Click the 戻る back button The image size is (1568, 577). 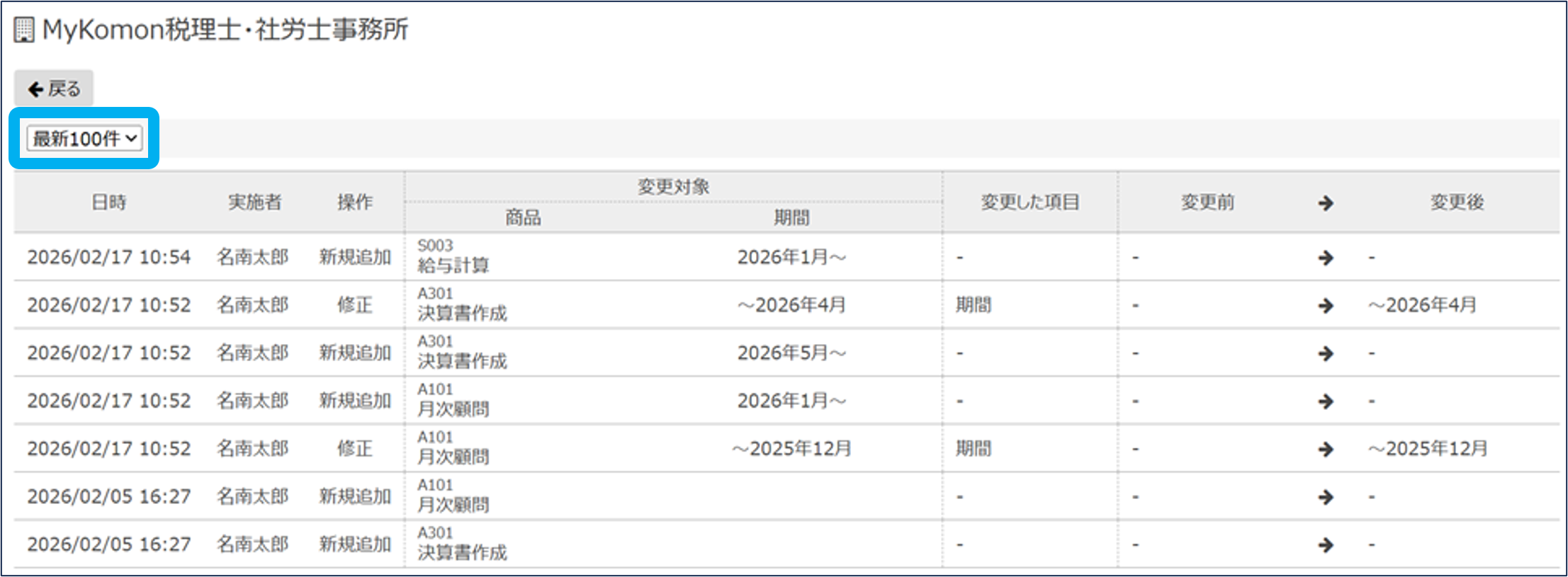point(54,88)
